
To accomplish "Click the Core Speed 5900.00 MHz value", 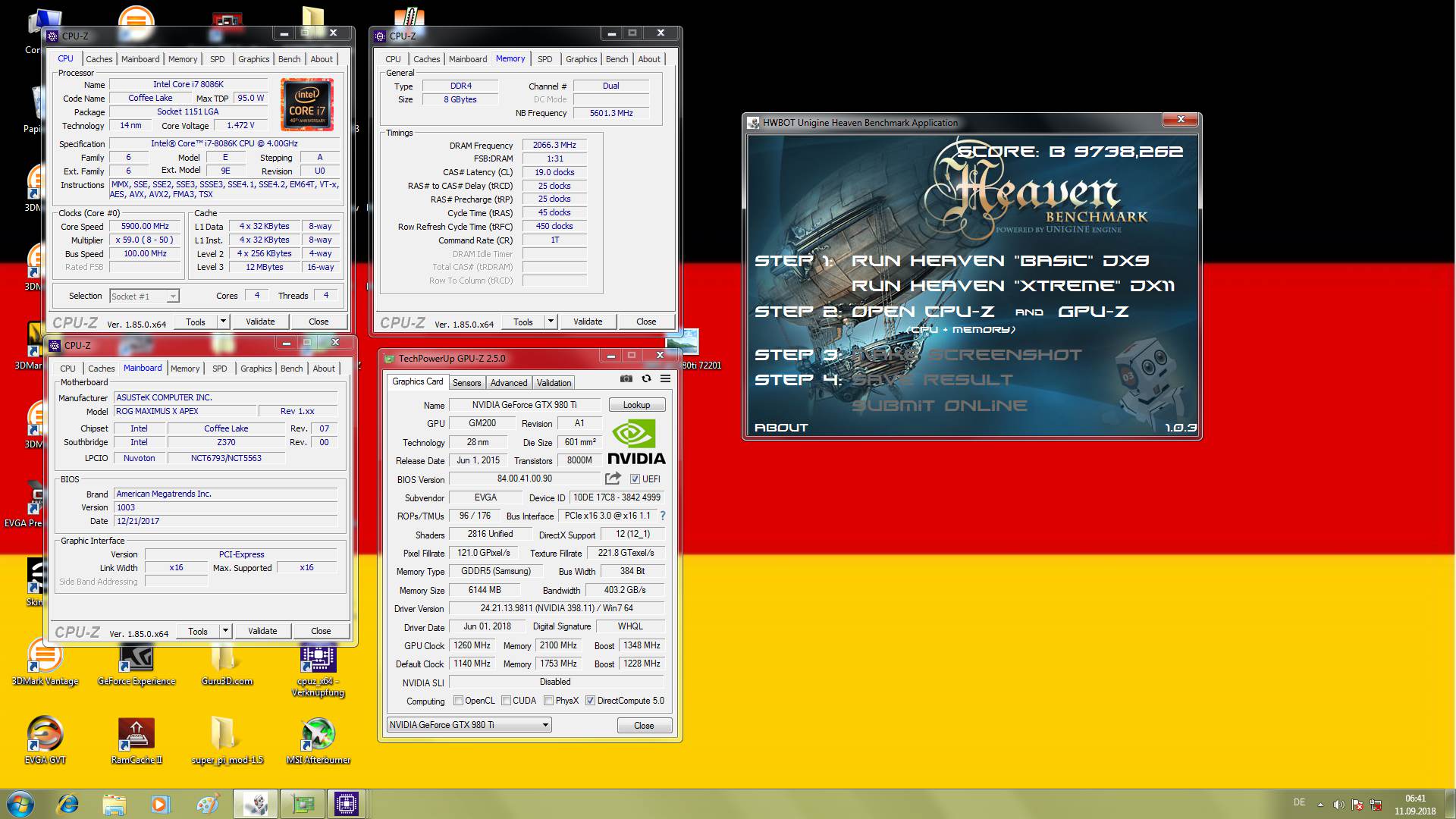I will pos(145,226).
